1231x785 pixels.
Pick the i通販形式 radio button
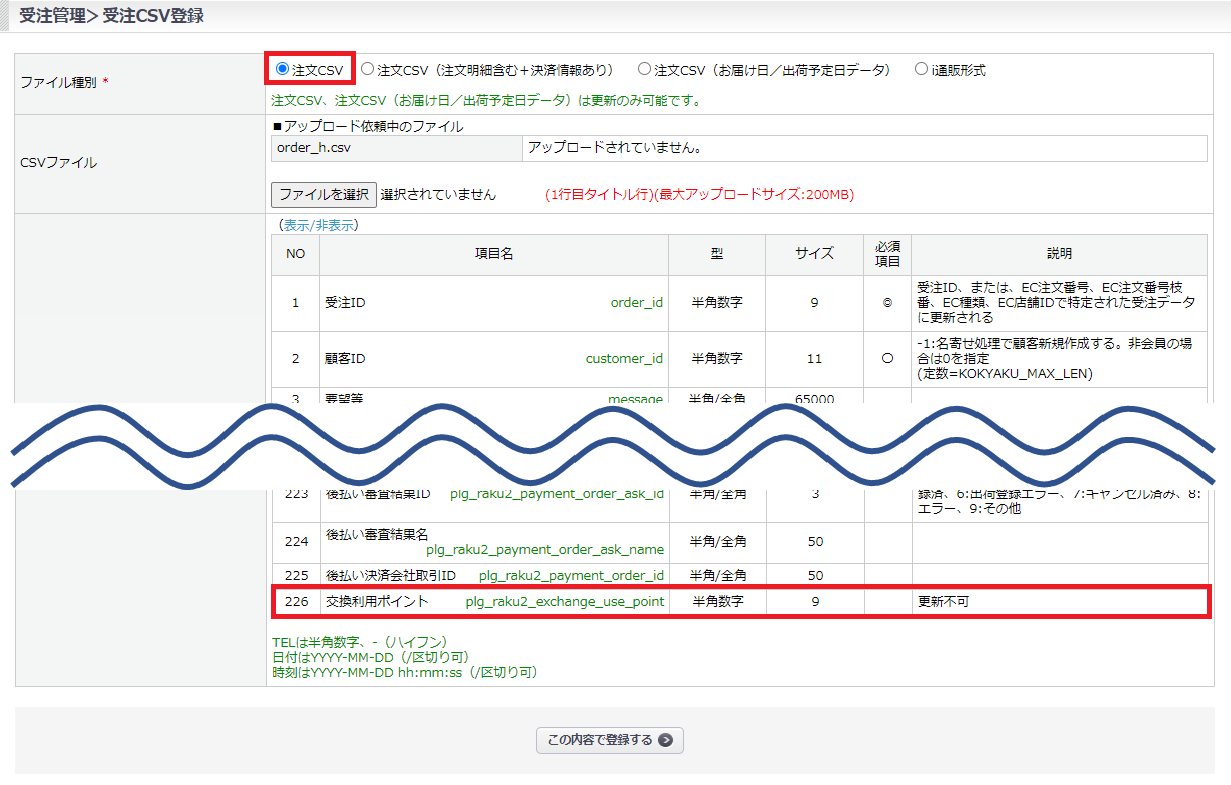921,69
